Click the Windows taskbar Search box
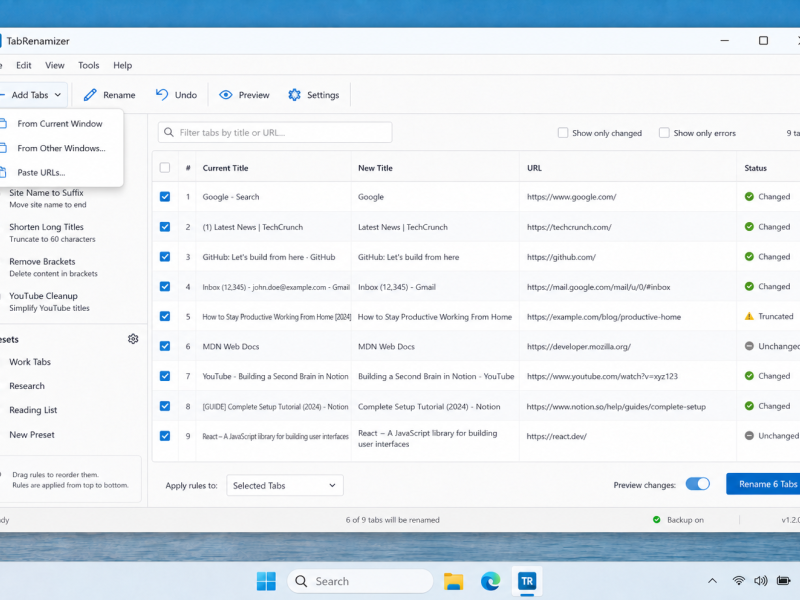800x600 pixels. tap(360, 581)
